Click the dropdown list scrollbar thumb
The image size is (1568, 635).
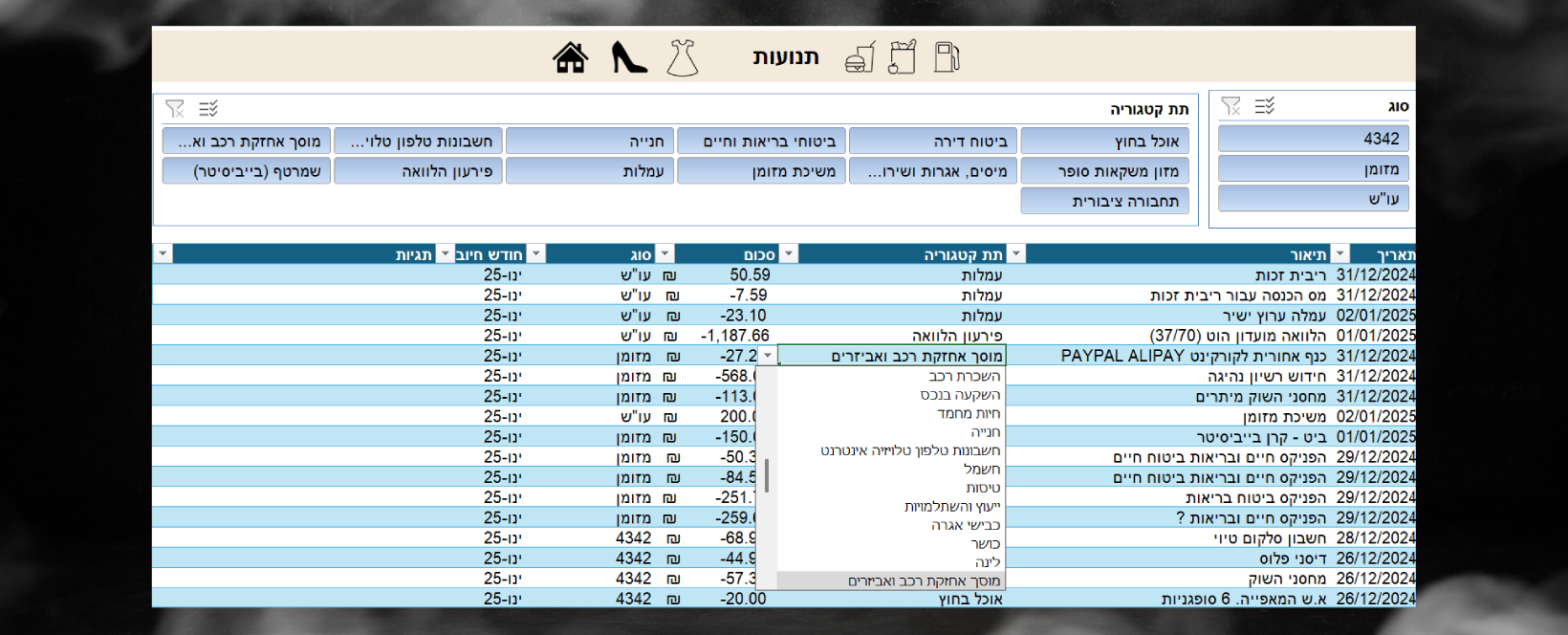[767, 475]
